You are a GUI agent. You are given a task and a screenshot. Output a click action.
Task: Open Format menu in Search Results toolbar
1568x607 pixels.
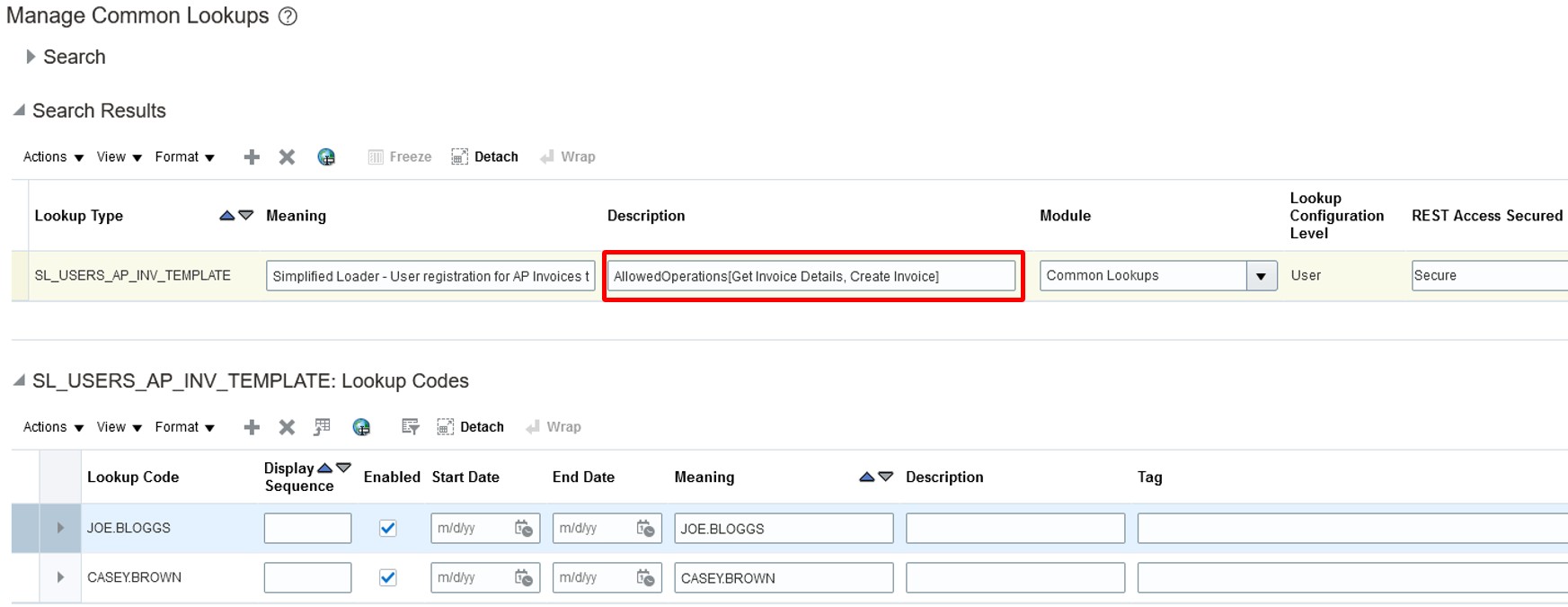point(184,156)
